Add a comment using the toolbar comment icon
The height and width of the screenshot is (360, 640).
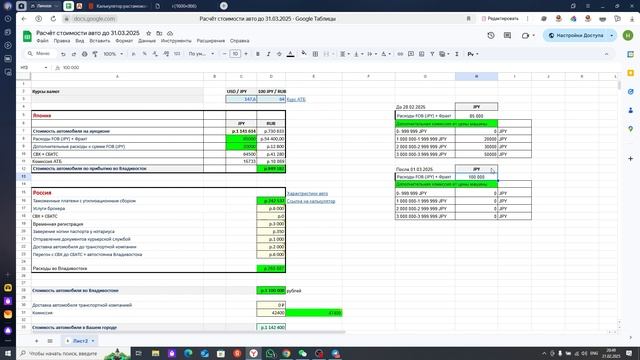point(411,54)
